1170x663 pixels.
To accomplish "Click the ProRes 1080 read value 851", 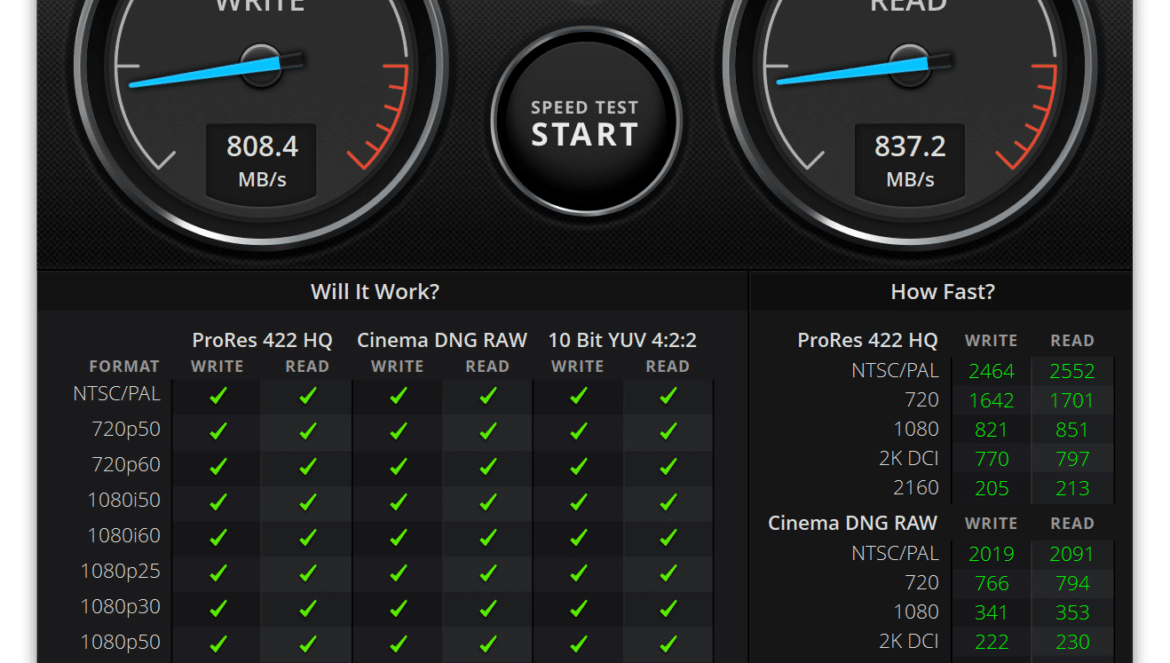I will 1072,430.
